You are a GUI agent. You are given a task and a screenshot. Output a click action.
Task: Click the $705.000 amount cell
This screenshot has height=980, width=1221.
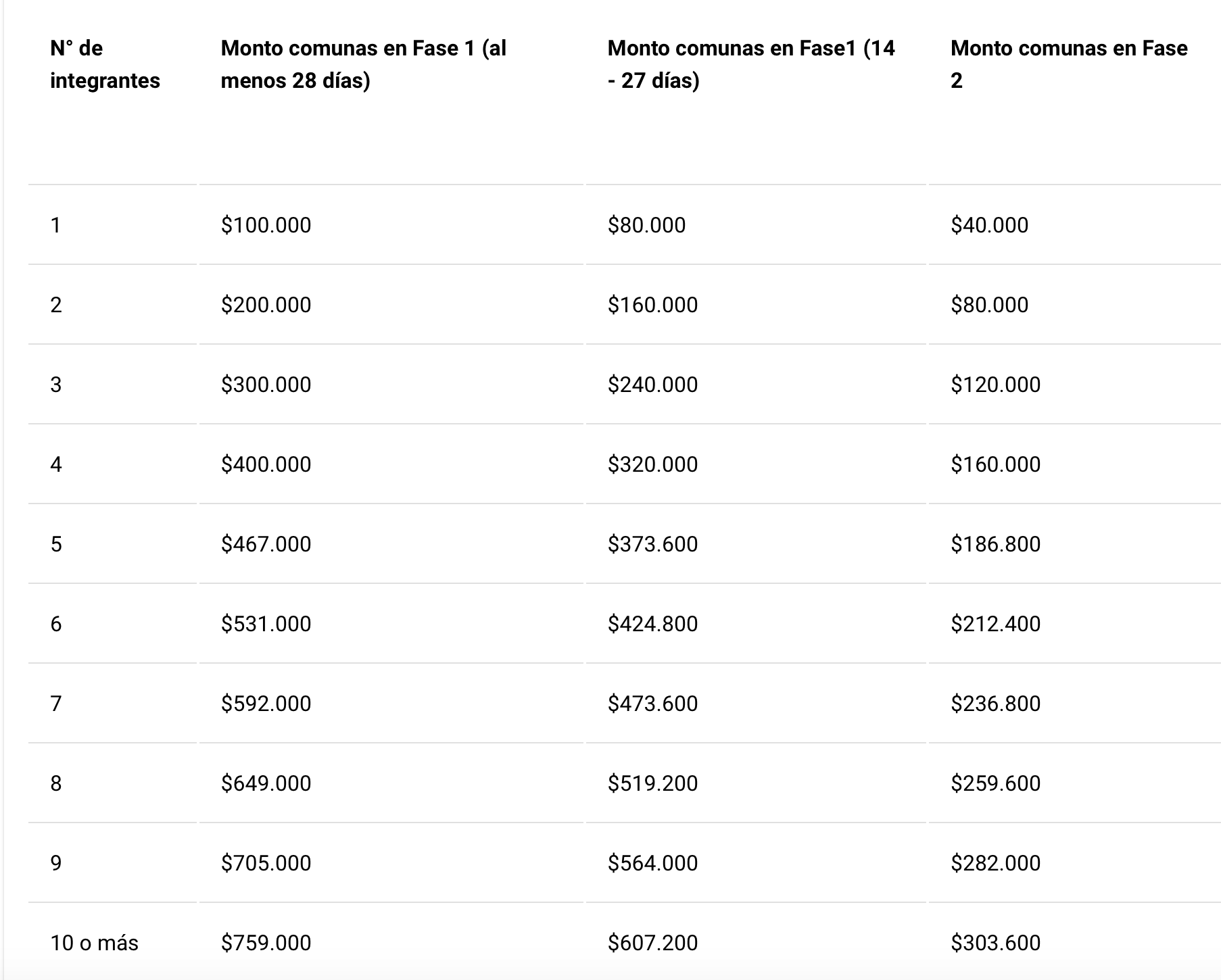(266, 863)
